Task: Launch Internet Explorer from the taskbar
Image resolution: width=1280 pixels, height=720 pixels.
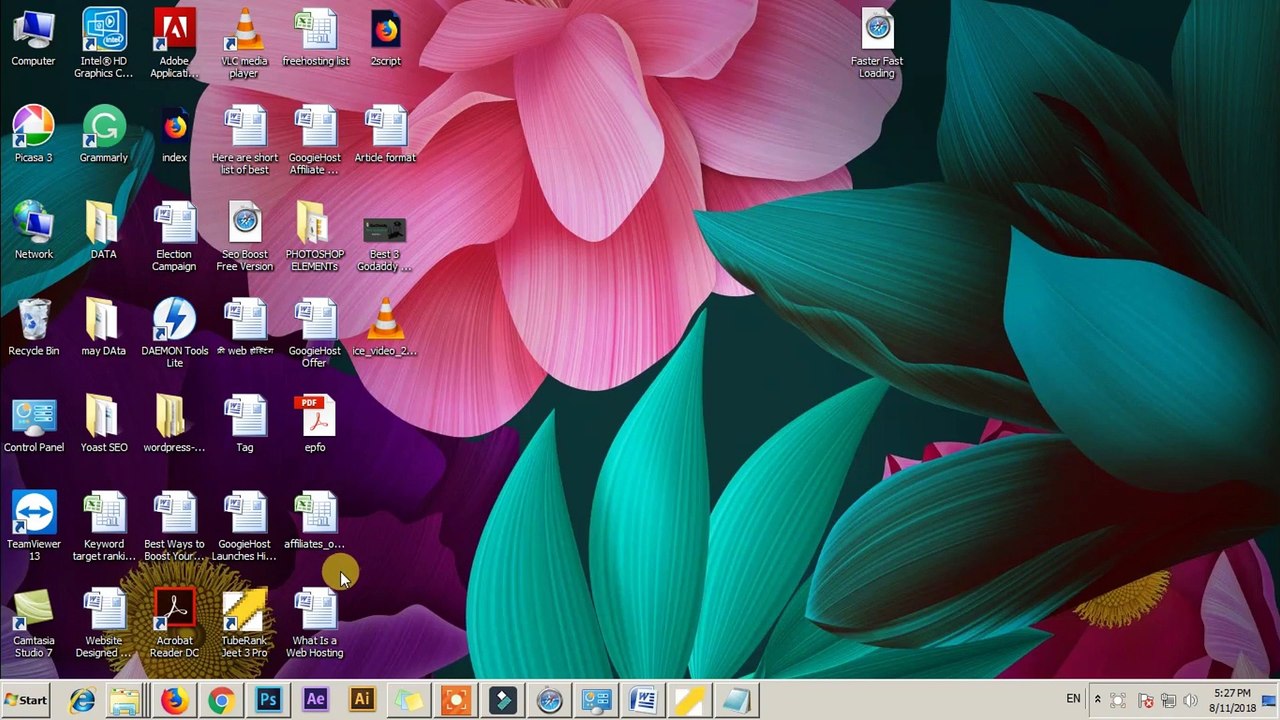Action: pyautogui.click(x=81, y=700)
